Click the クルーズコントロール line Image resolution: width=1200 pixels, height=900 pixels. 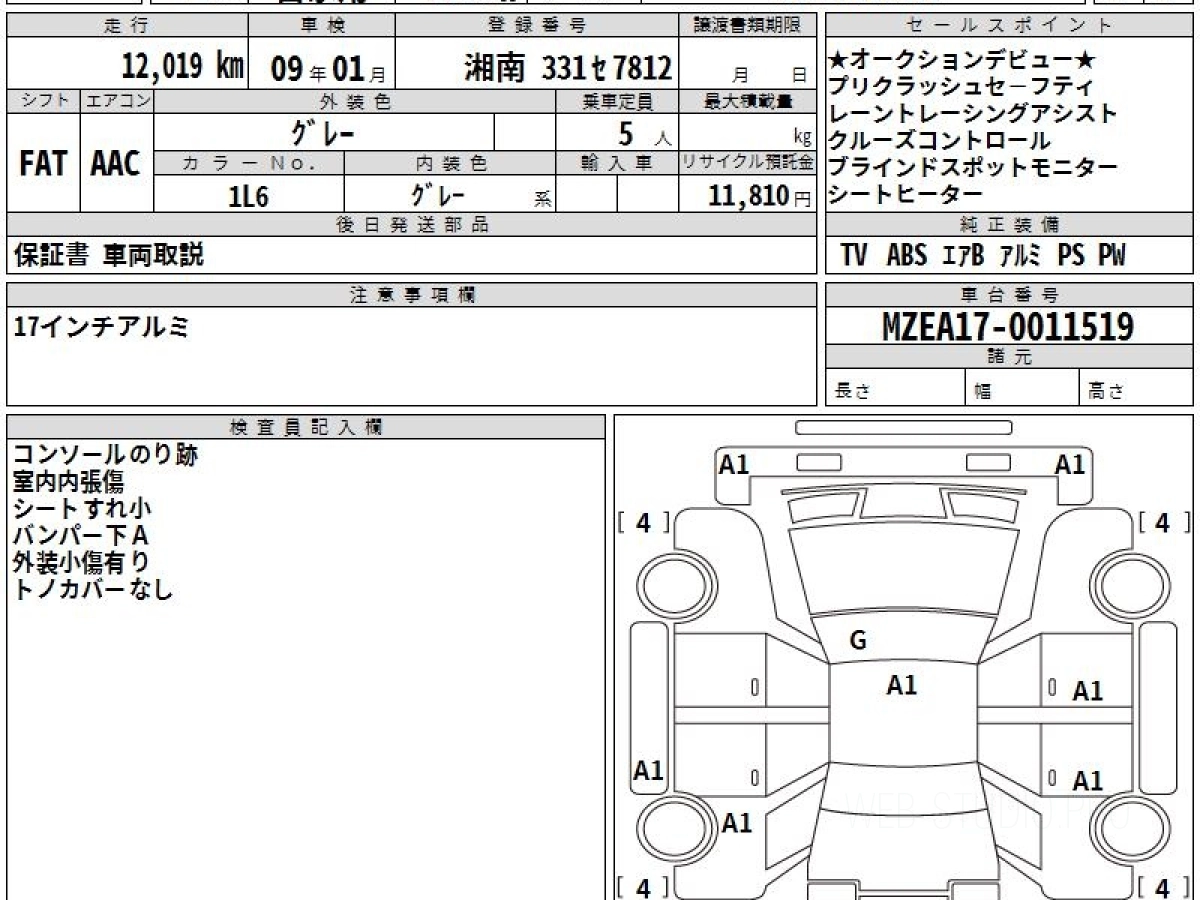(x=940, y=141)
